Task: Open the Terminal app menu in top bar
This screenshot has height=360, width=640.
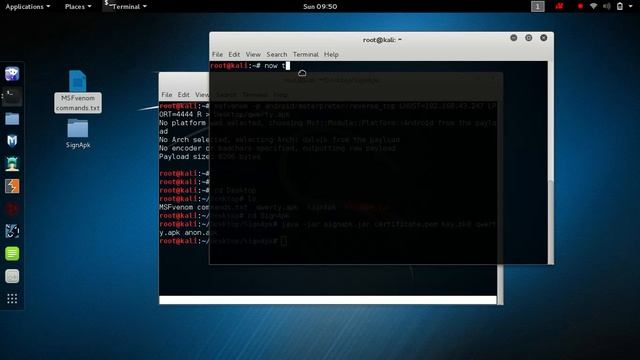Action: click(x=125, y=7)
